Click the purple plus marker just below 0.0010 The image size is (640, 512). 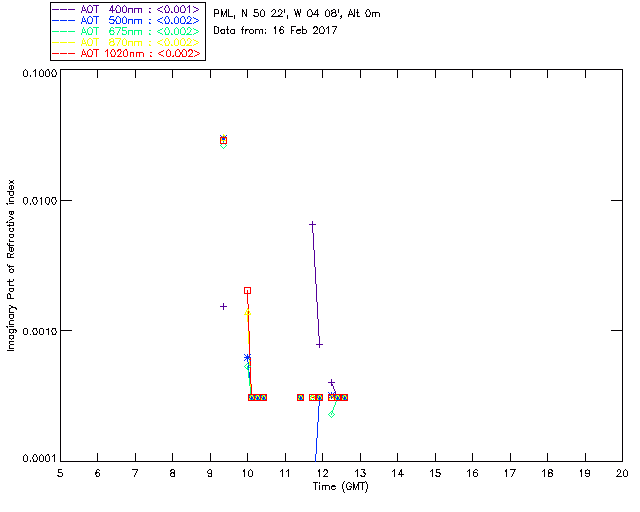pyautogui.click(x=320, y=345)
